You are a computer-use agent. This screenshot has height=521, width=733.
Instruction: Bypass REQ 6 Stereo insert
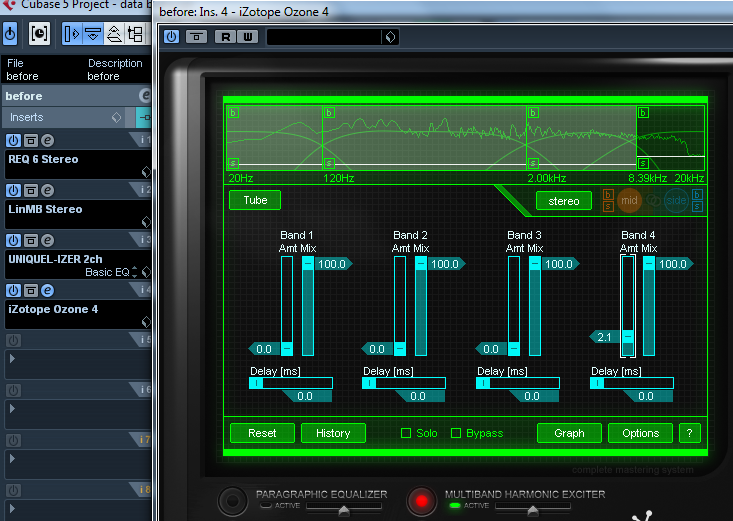pyautogui.click(x=30, y=140)
